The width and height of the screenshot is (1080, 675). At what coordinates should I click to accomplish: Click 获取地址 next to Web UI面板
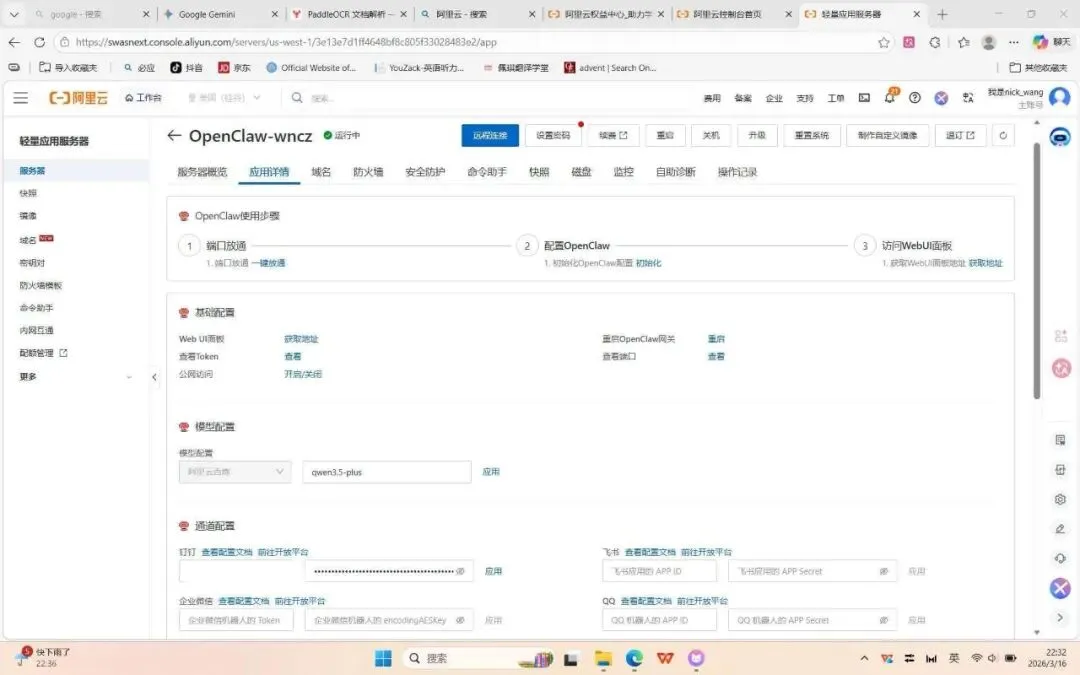[x=301, y=339]
